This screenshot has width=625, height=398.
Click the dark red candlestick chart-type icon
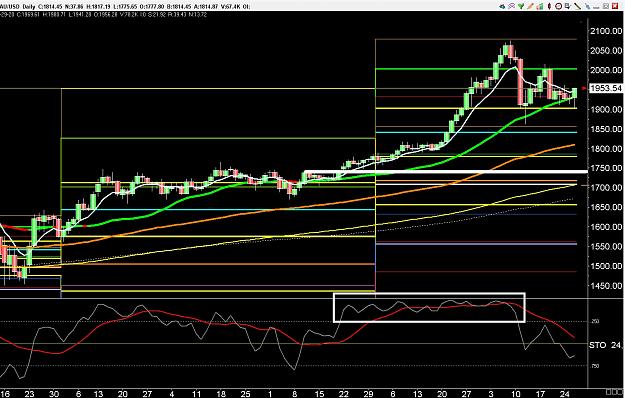tap(549, 6)
